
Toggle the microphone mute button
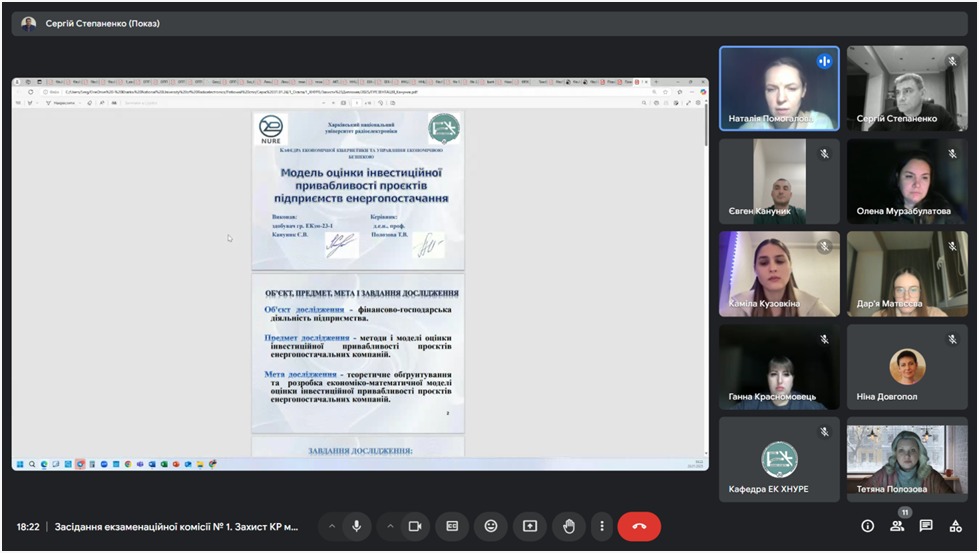click(x=356, y=526)
